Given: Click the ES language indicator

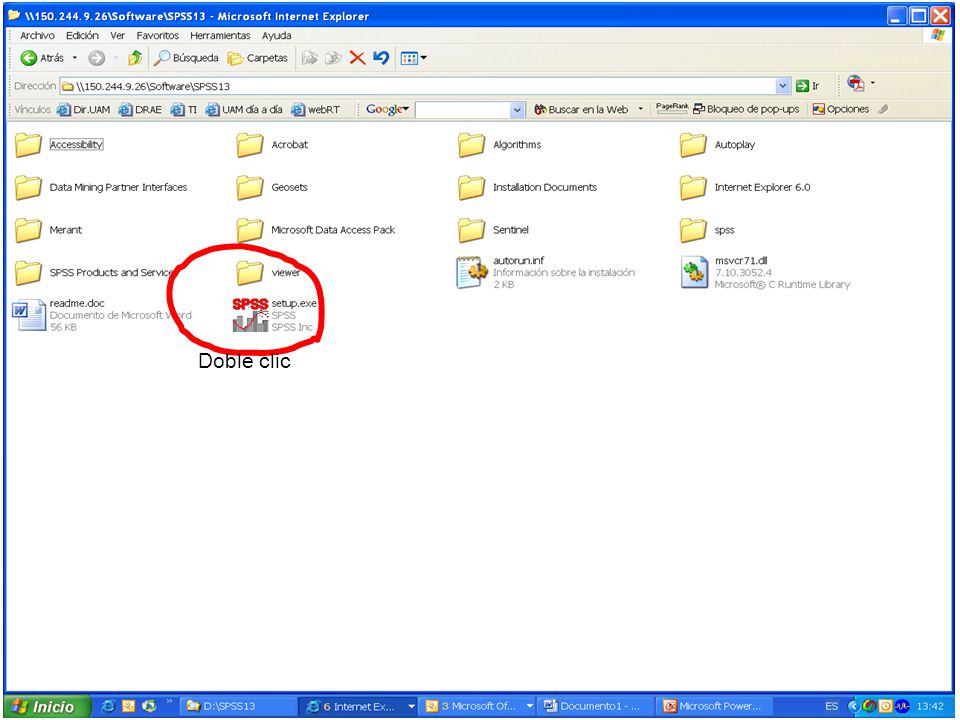Looking at the screenshot, I should (x=831, y=707).
